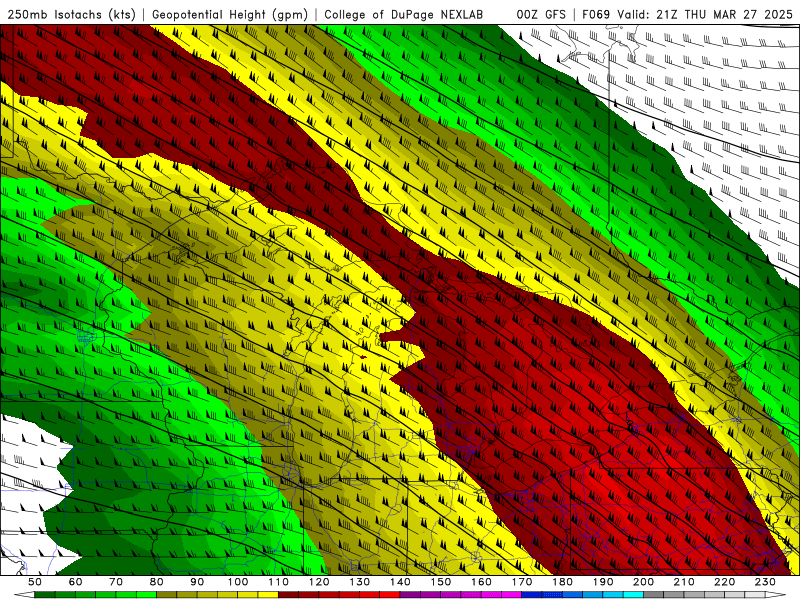800x600 pixels.
Task: Click the 'College of DuPage NEXLAB' label
Action: pyautogui.click(x=404, y=15)
